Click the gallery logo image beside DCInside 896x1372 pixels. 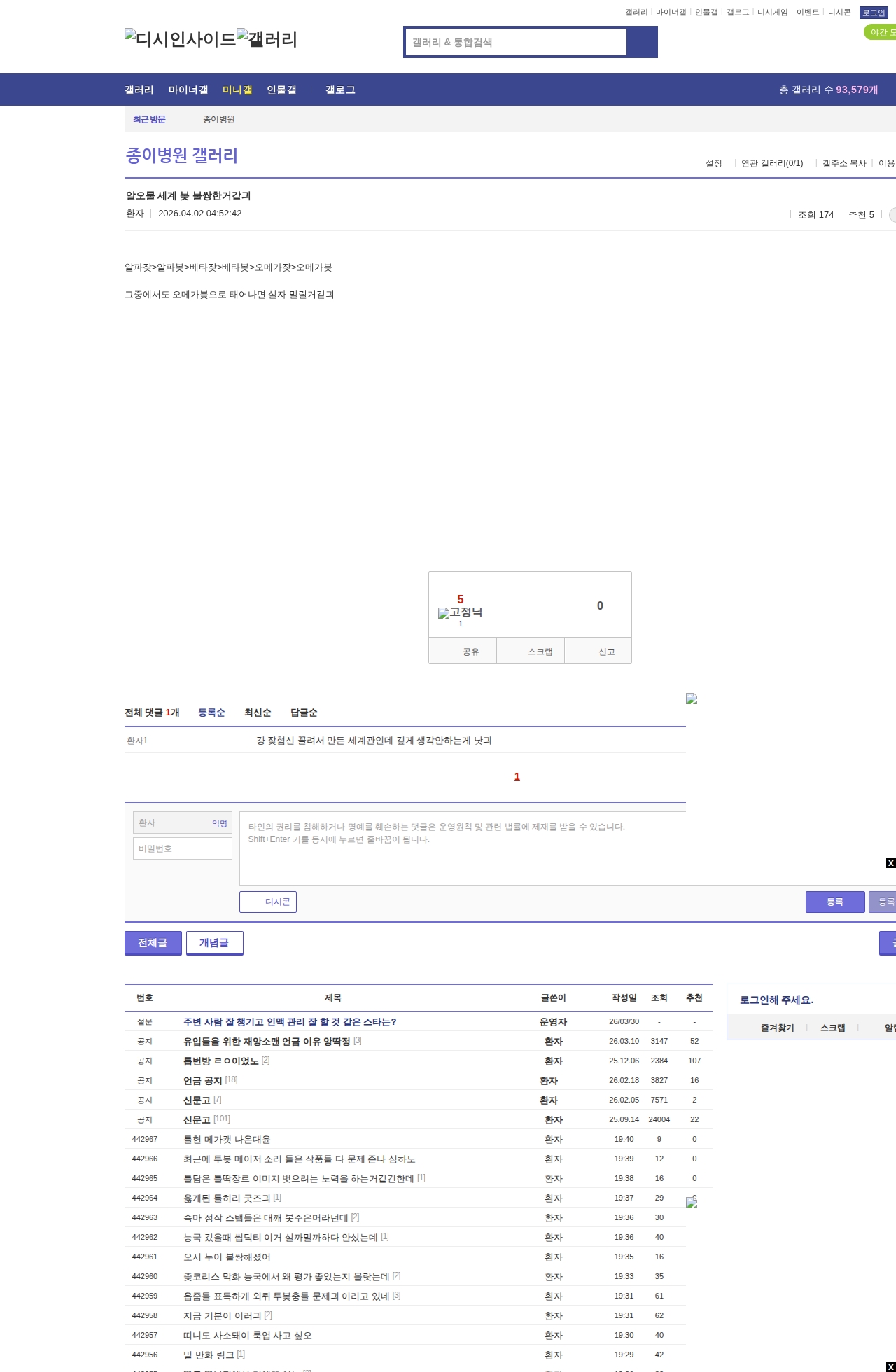[x=267, y=39]
